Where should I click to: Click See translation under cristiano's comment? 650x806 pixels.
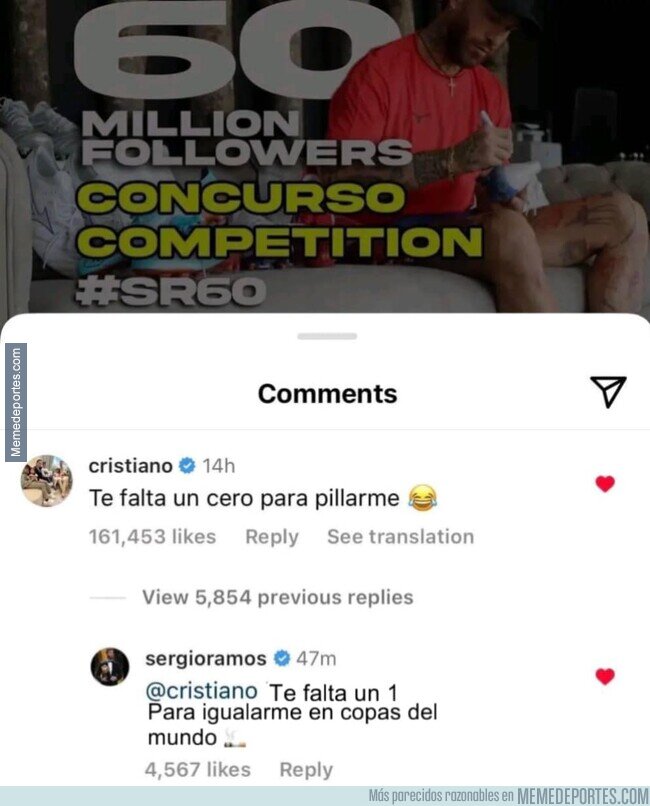coord(401,537)
